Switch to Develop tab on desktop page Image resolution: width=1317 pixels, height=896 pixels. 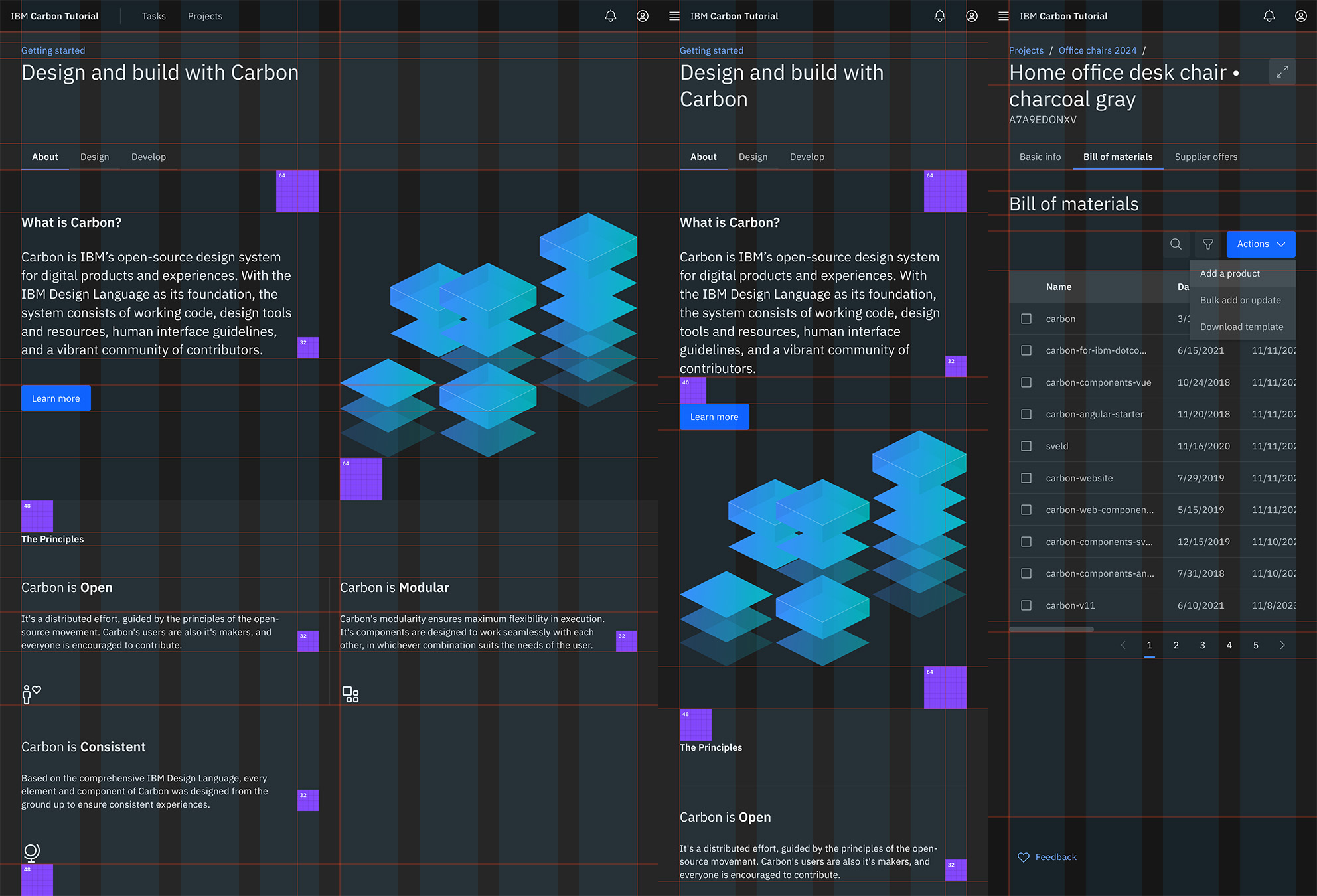click(149, 157)
